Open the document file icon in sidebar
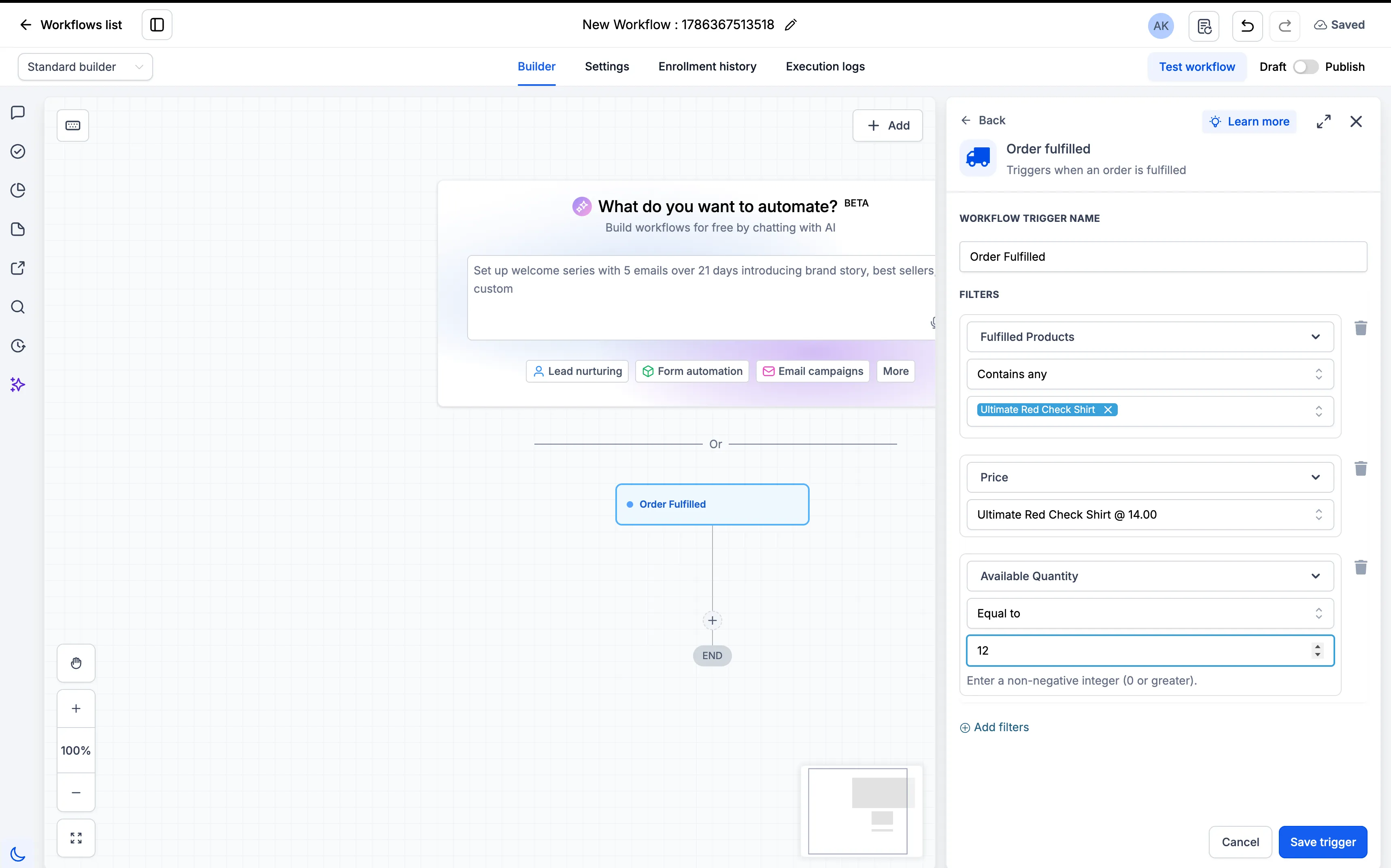The width and height of the screenshot is (1391, 868). pyautogui.click(x=18, y=229)
